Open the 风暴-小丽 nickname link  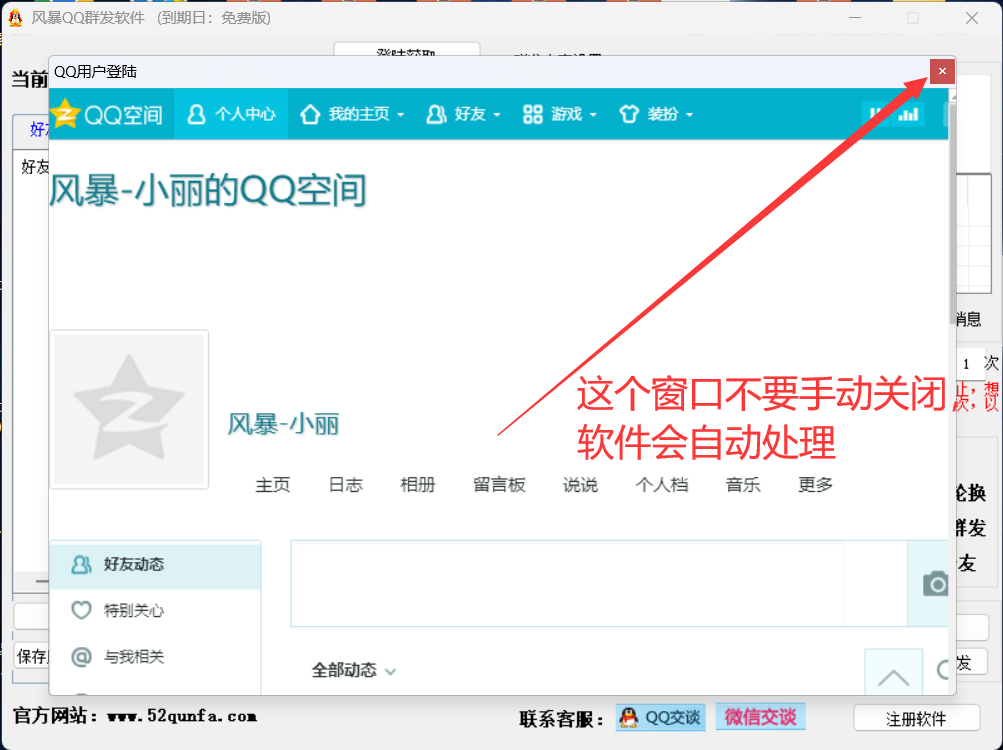283,424
